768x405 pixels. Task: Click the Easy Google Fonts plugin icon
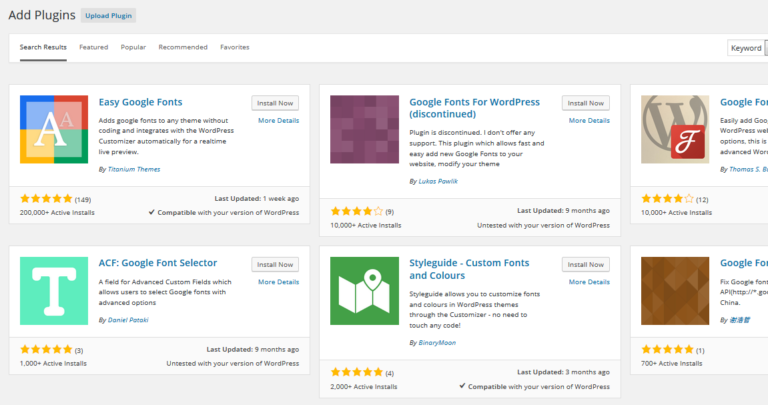(x=54, y=130)
